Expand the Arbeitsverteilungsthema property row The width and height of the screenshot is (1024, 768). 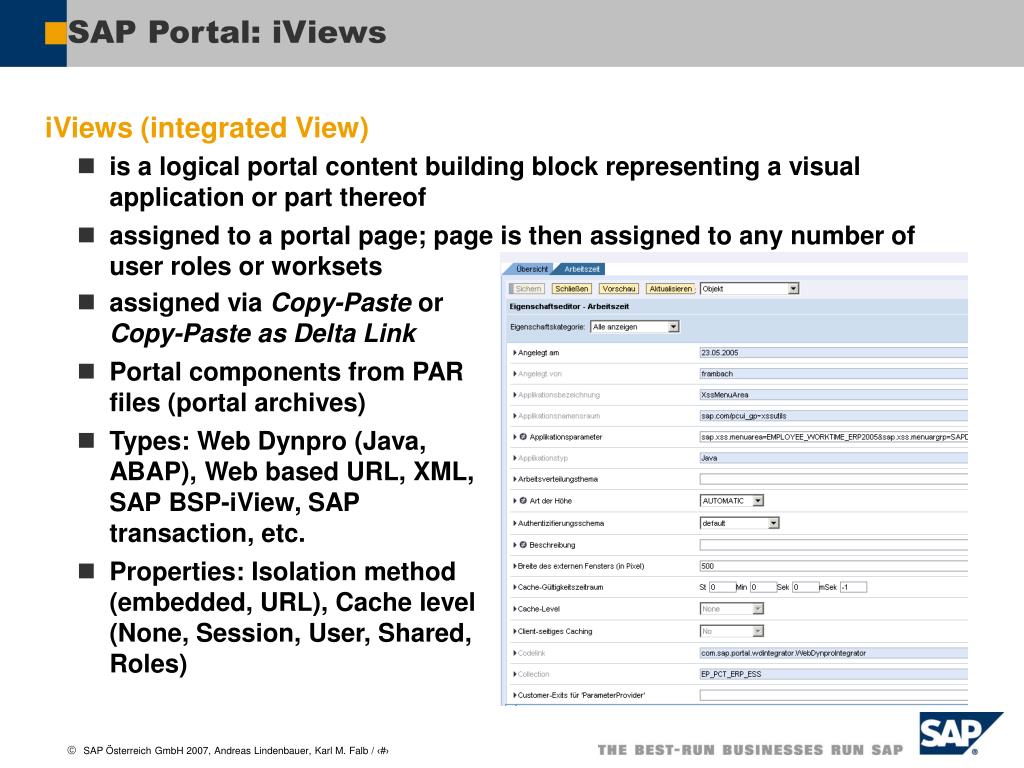click(x=515, y=479)
